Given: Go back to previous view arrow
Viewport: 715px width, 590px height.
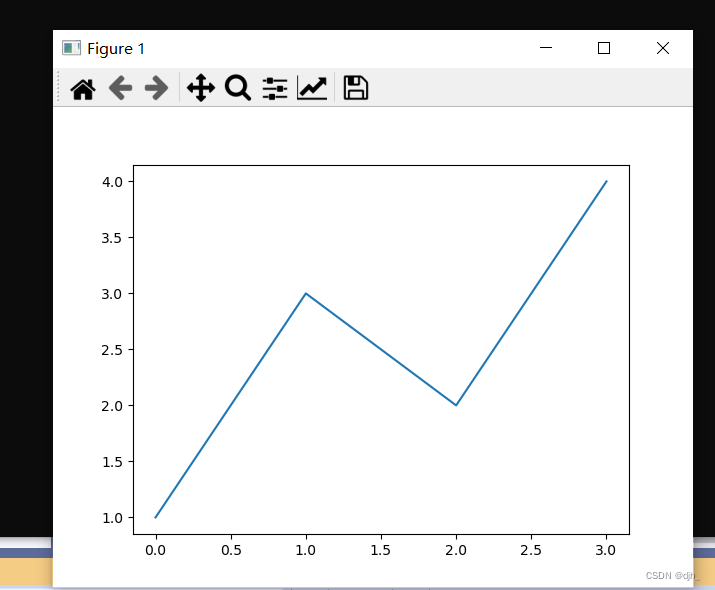Looking at the screenshot, I should tap(120, 88).
